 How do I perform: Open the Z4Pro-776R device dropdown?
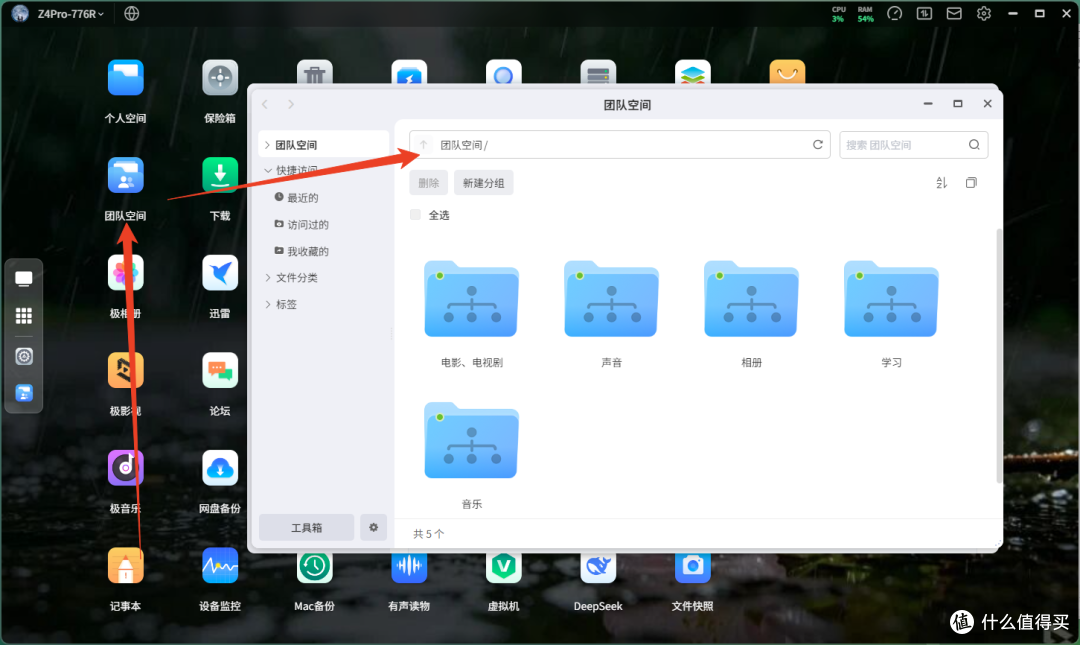point(70,13)
